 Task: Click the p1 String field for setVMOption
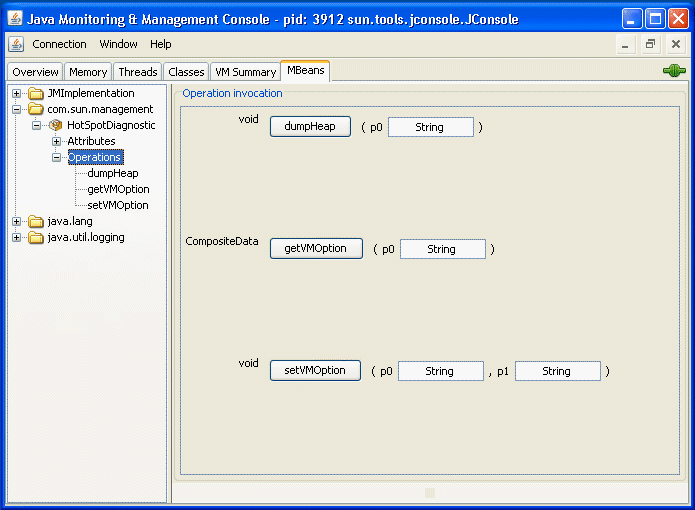point(557,371)
